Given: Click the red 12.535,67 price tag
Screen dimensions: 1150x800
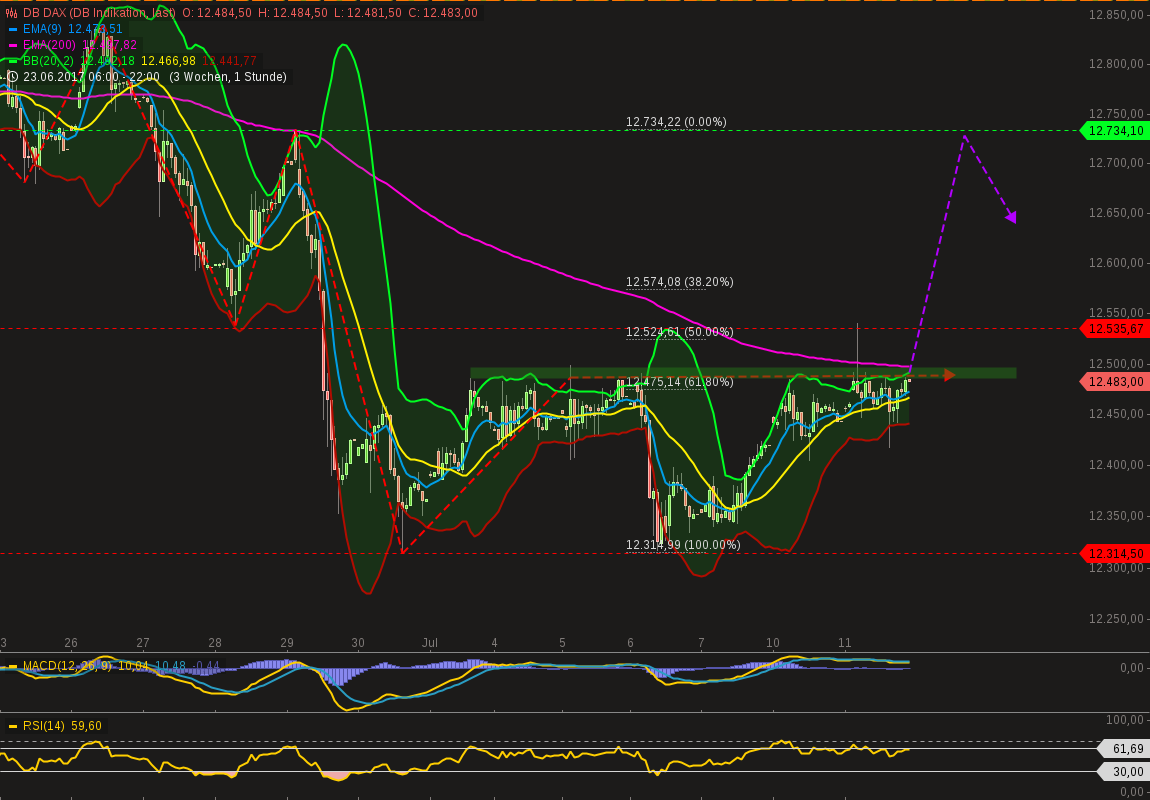Looking at the screenshot, I should pyautogui.click(x=1113, y=329).
